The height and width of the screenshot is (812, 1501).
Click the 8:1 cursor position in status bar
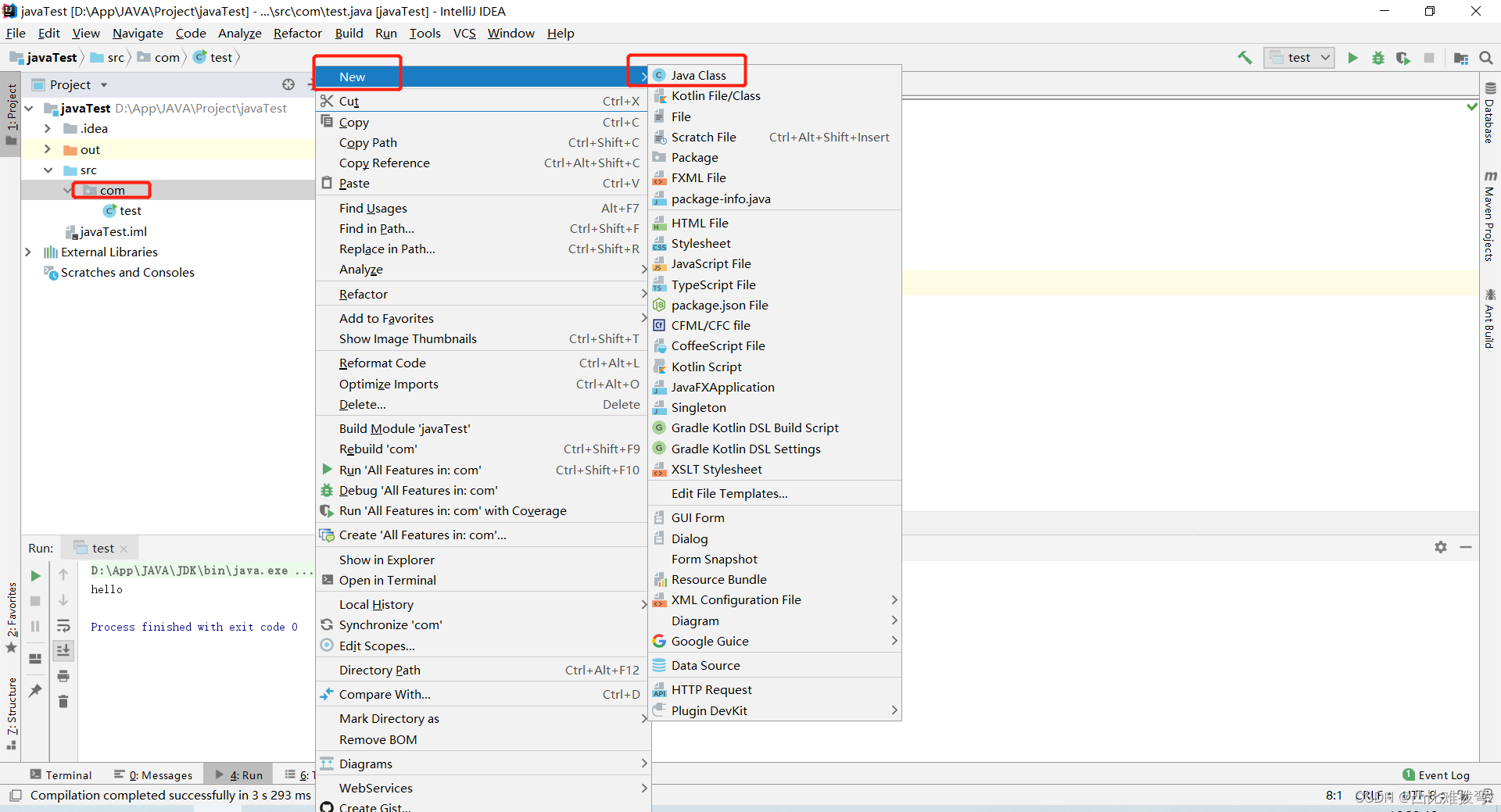click(1334, 796)
